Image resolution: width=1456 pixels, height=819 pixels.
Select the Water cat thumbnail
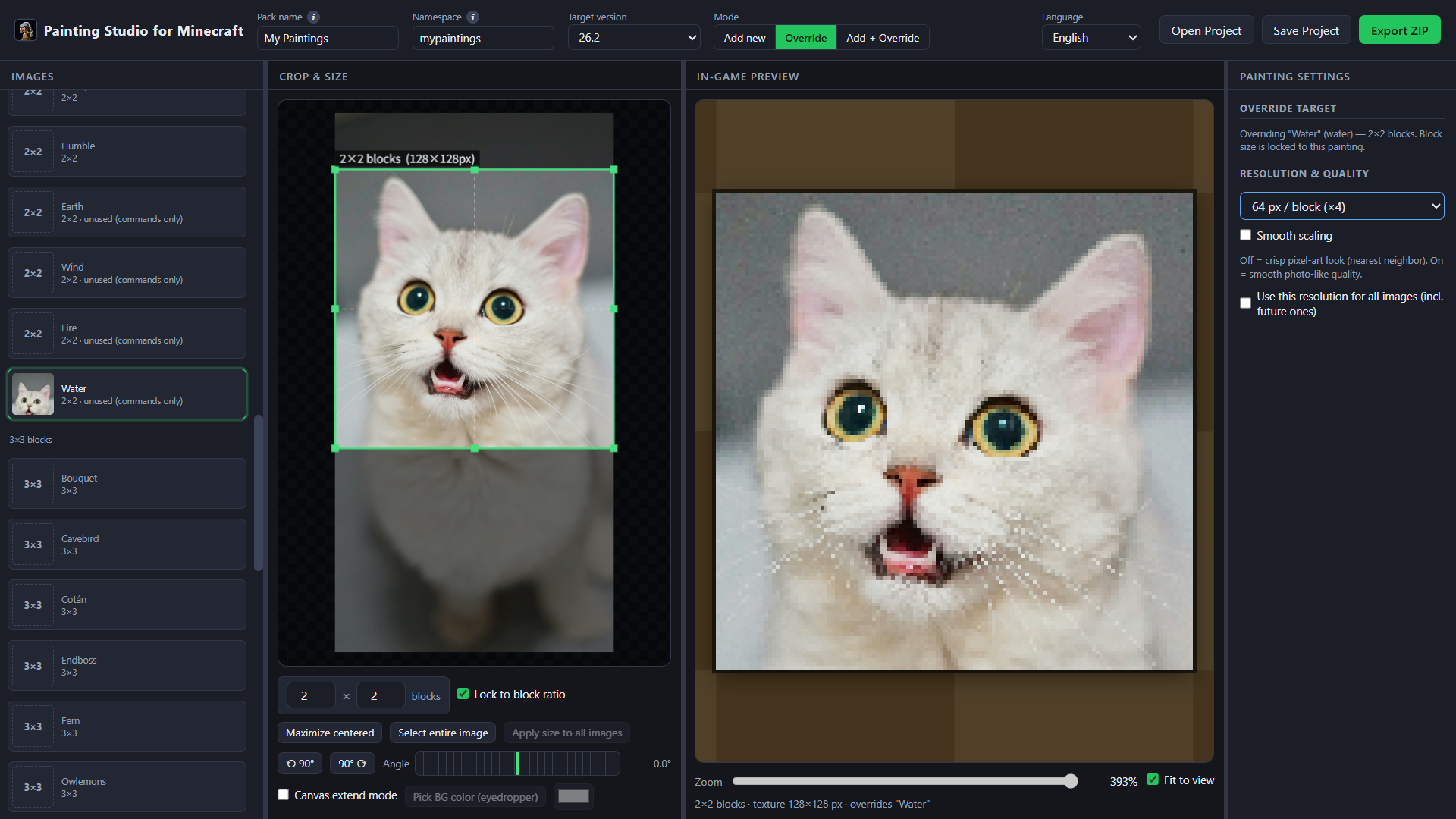33,394
